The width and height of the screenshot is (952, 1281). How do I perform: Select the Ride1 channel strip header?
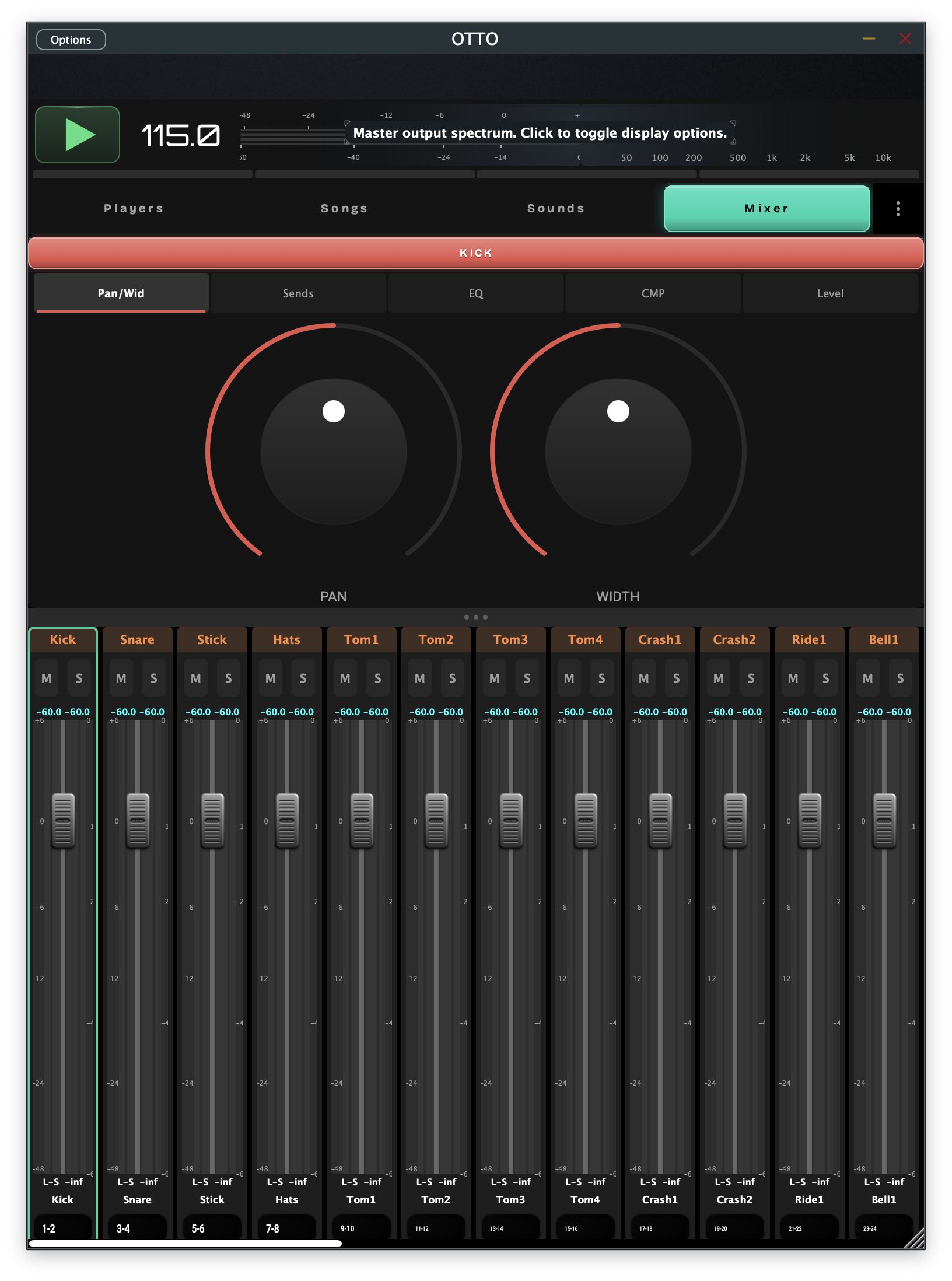coord(810,639)
